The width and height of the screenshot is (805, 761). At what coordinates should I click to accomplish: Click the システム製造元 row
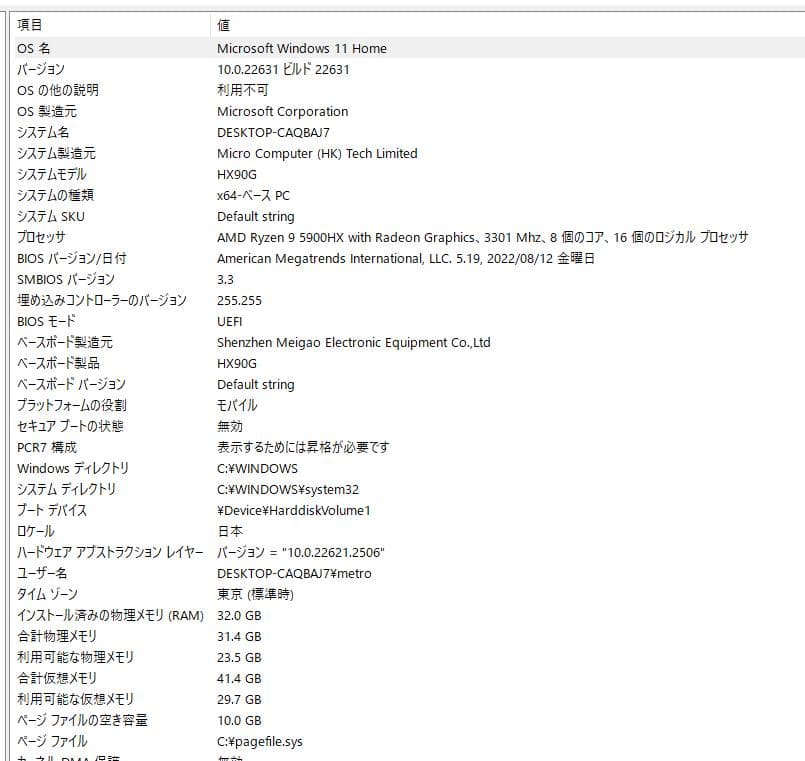tap(56, 153)
